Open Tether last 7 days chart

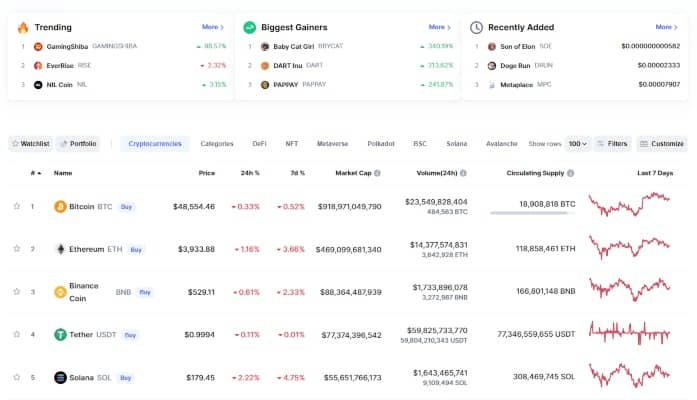tap(629, 332)
